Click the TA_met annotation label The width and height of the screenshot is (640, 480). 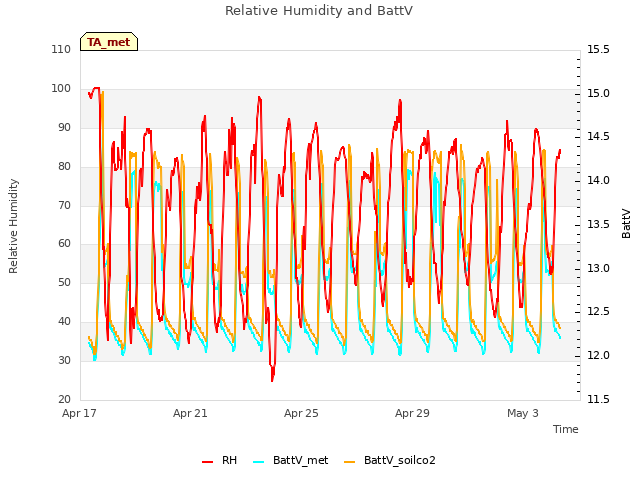click(109, 42)
